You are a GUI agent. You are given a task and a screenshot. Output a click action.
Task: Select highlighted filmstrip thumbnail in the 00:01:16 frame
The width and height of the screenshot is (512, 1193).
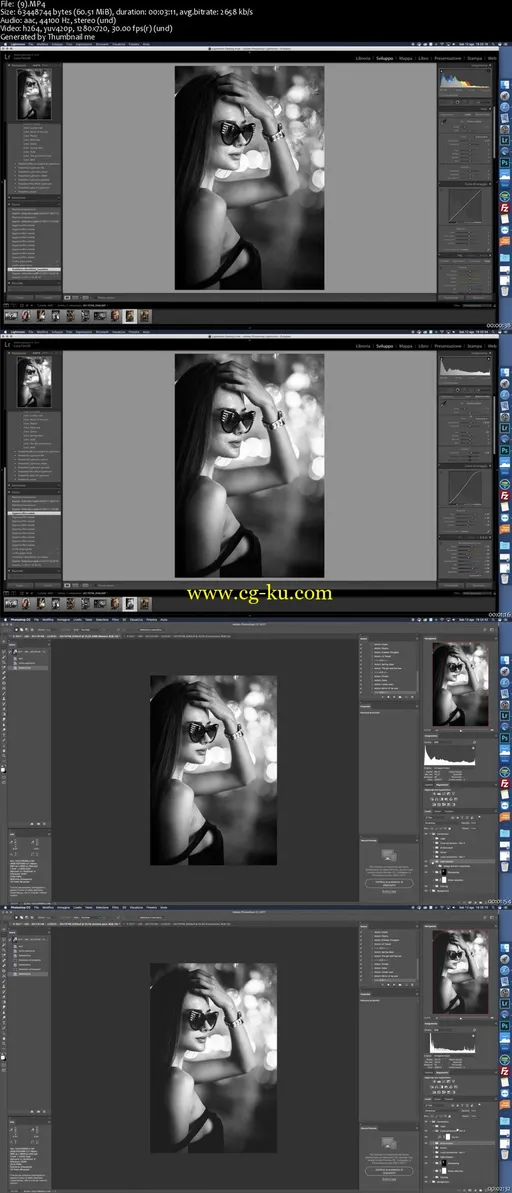(x=130, y=603)
